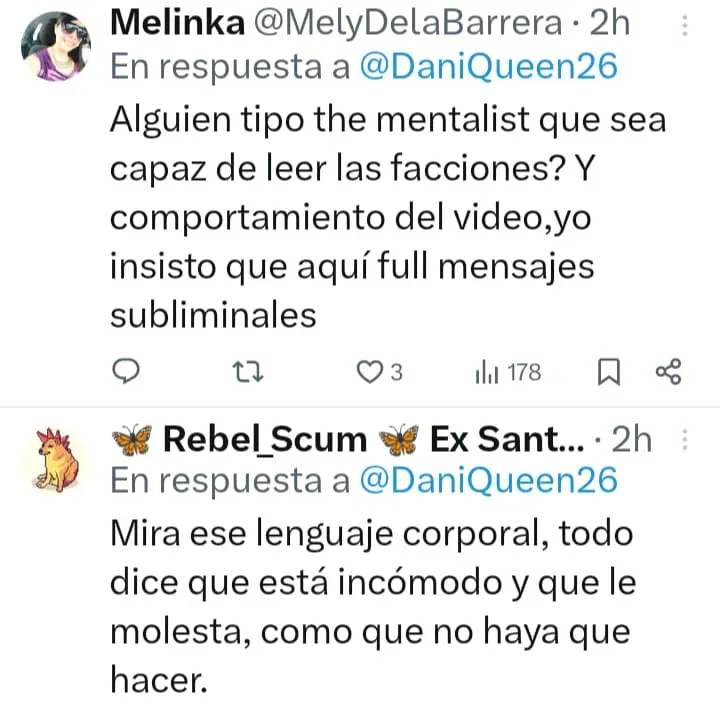The image size is (720, 717).
Task: Bookmark Melinka's tweet
Action: (x=608, y=373)
